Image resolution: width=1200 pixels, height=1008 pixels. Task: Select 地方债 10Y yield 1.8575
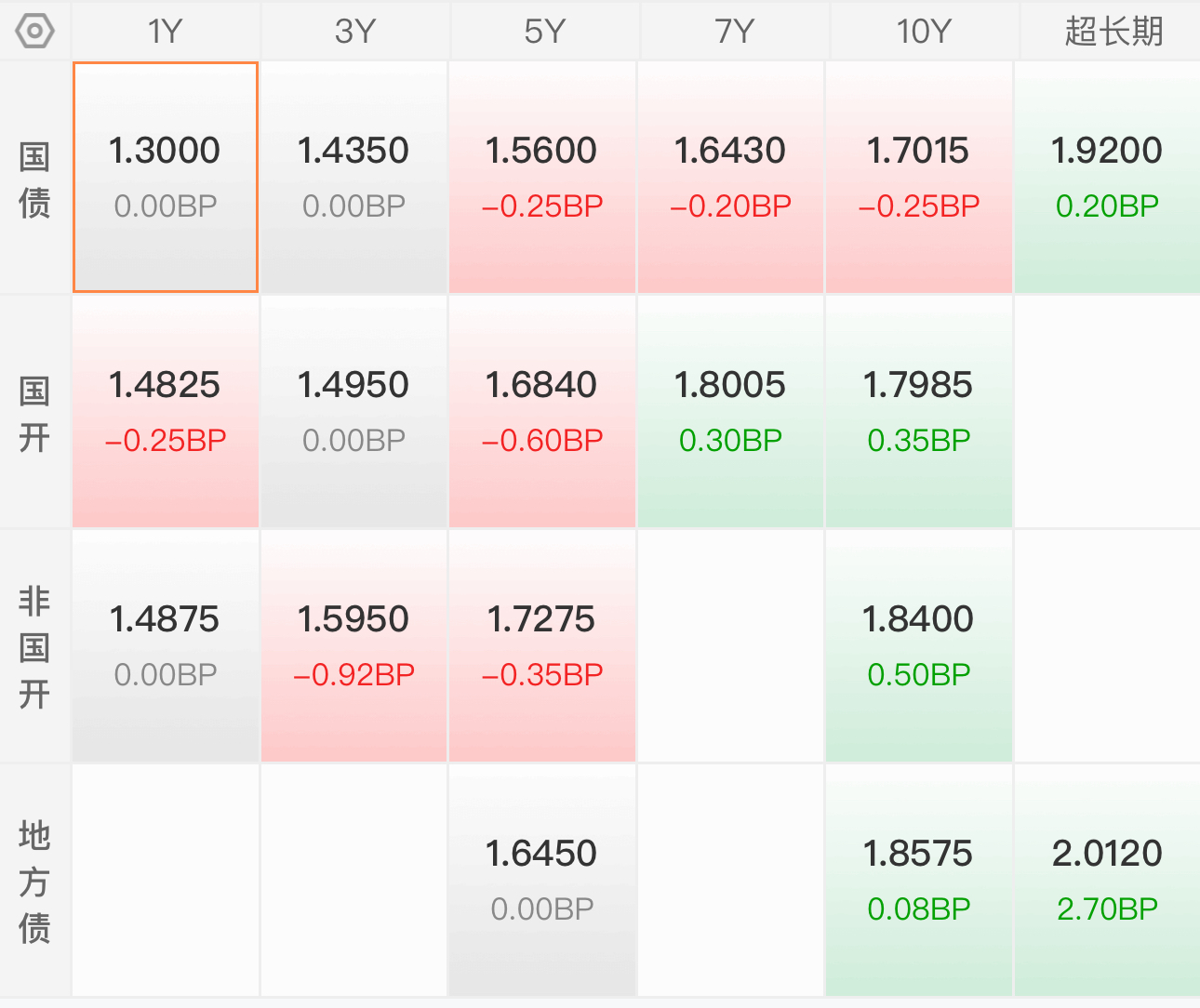(919, 881)
